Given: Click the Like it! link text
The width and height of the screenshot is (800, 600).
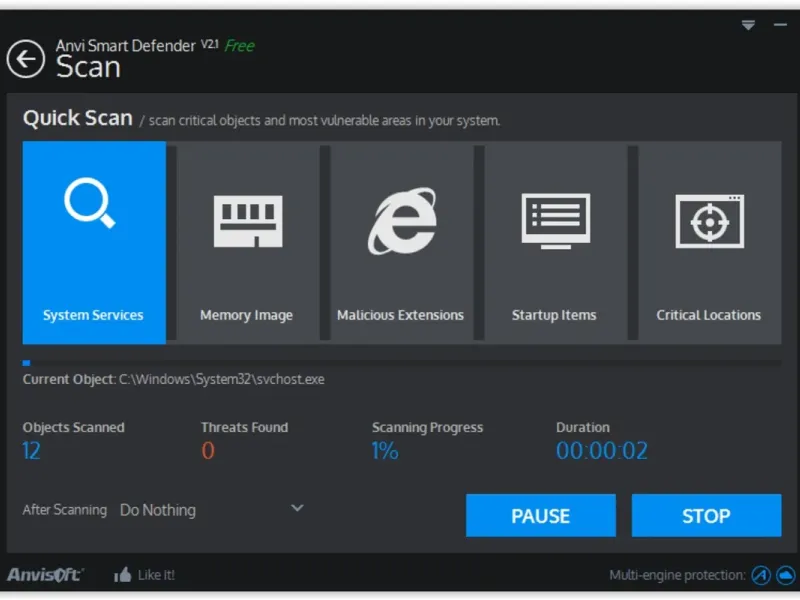Looking at the screenshot, I should click(x=156, y=575).
